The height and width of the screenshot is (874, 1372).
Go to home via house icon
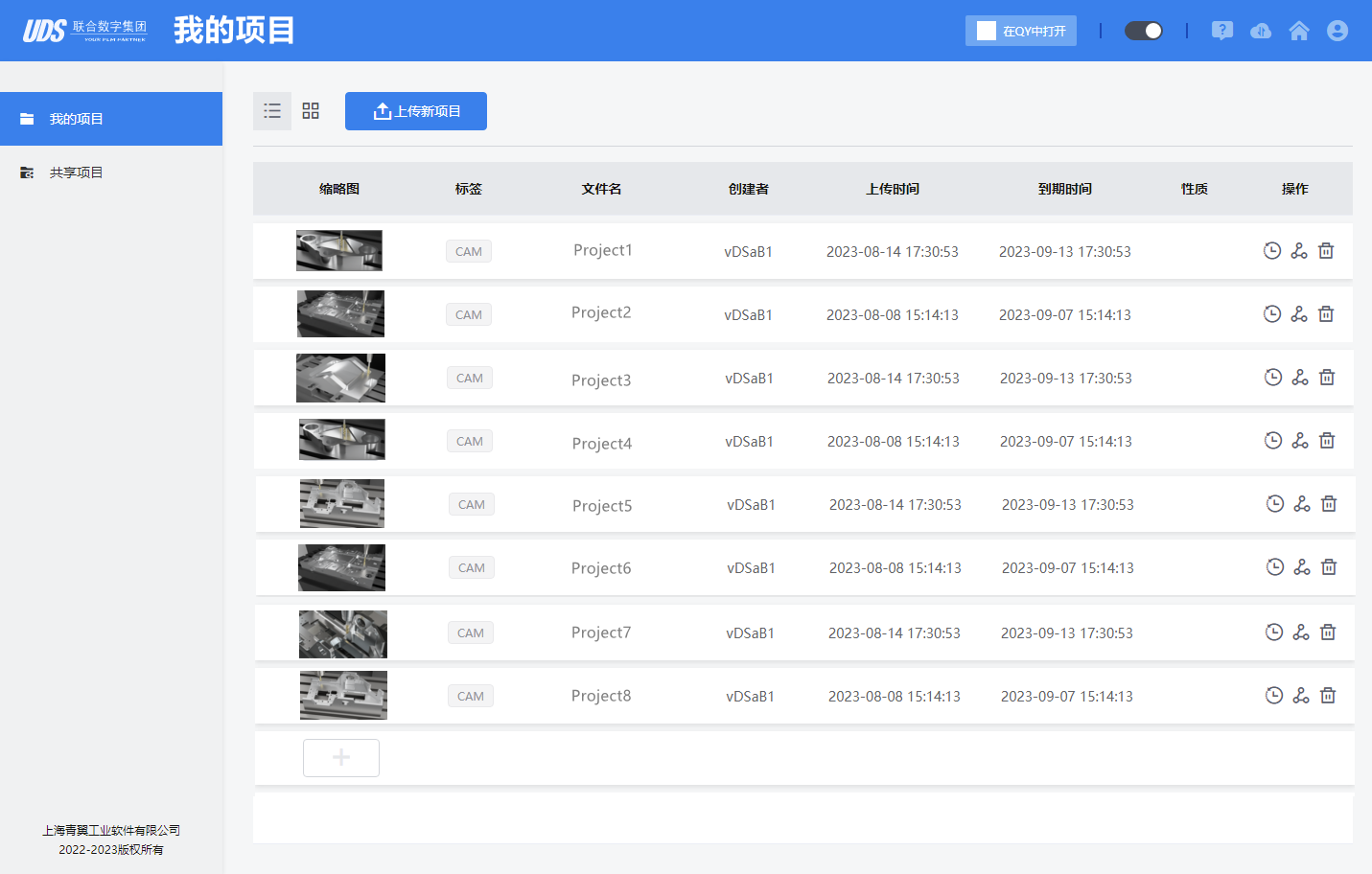point(1299,31)
